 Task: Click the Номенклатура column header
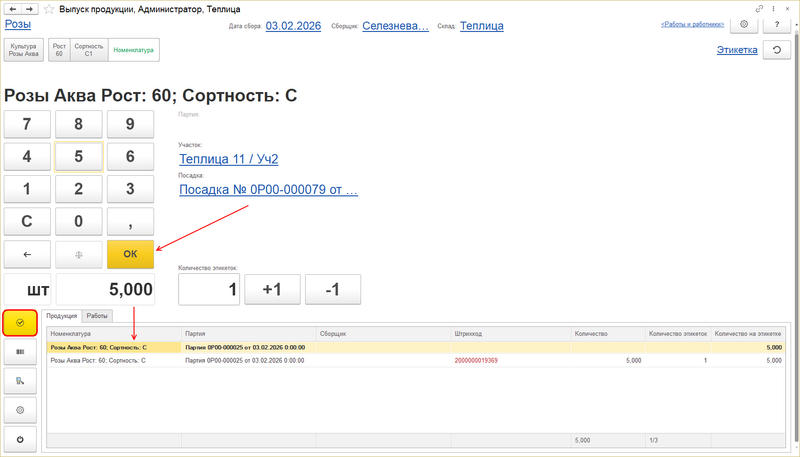pyautogui.click(x=114, y=334)
